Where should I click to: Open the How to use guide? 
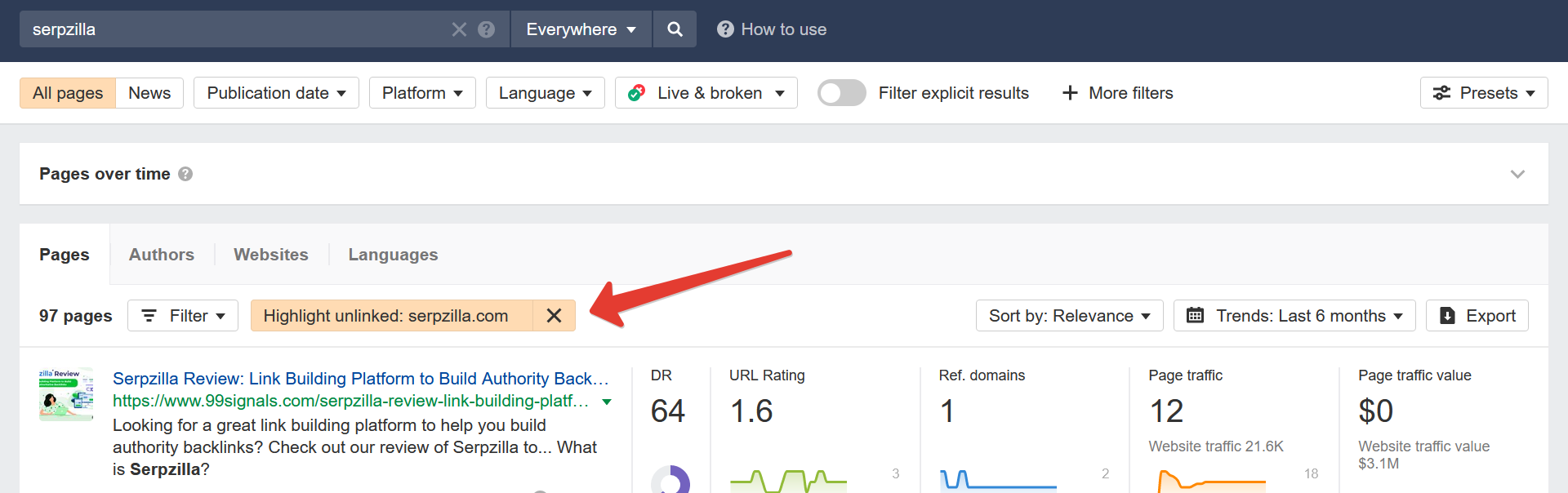(x=772, y=29)
